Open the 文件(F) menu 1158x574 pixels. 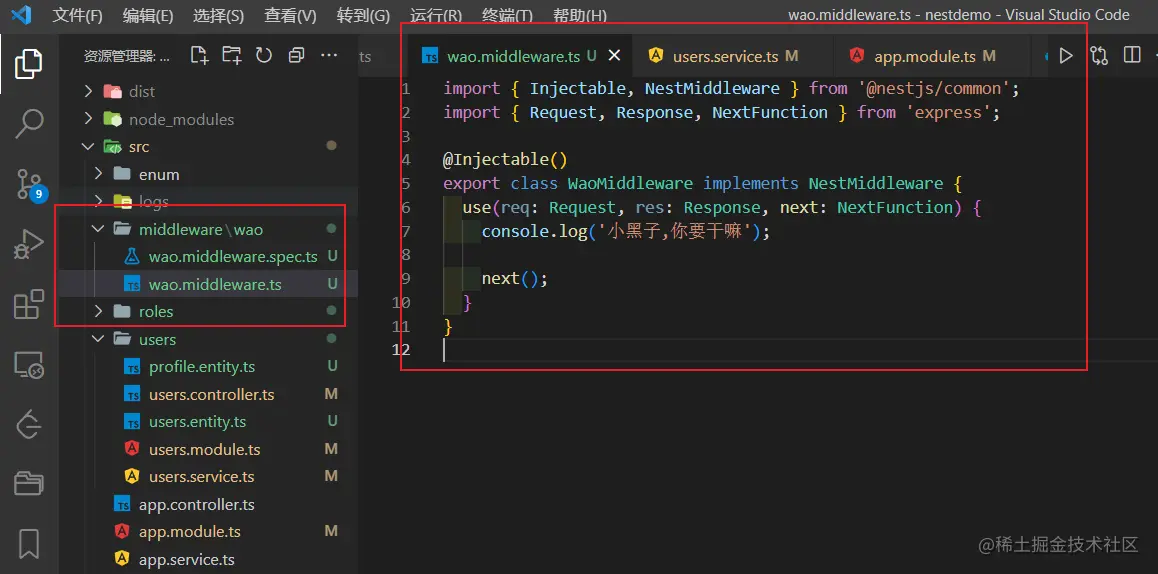[78, 16]
